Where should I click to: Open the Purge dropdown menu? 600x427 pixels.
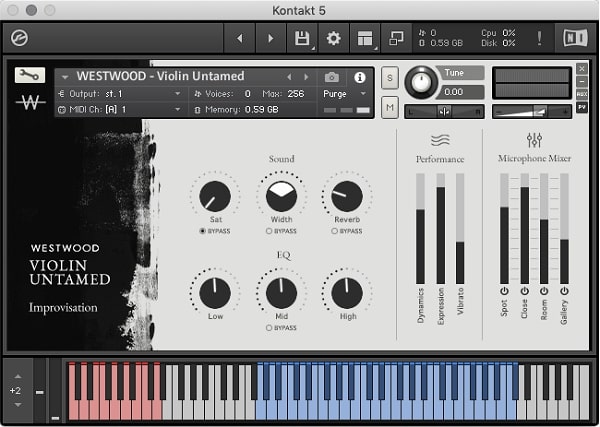pyautogui.click(x=345, y=94)
